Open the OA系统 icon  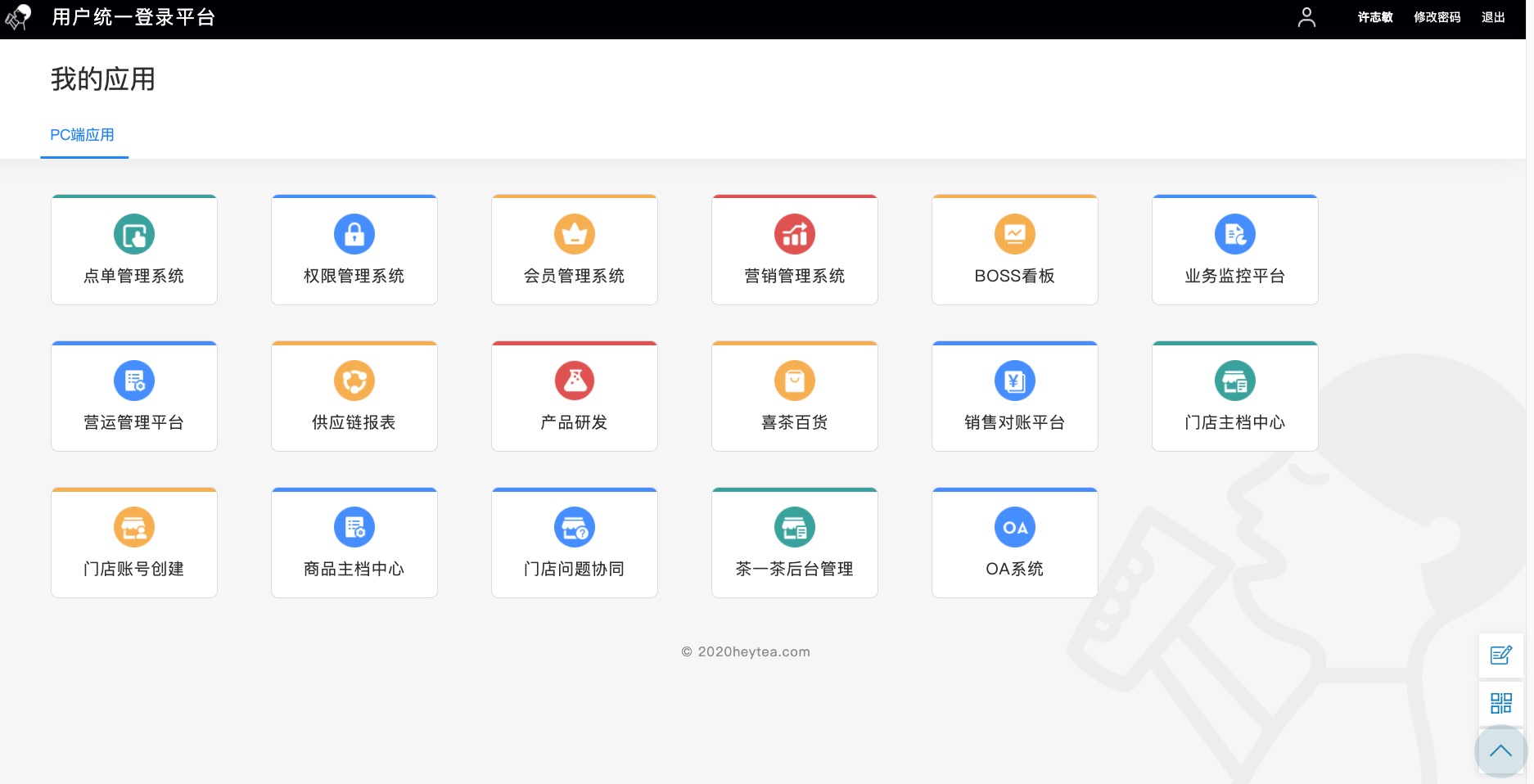pyautogui.click(x=1015, y=527)
